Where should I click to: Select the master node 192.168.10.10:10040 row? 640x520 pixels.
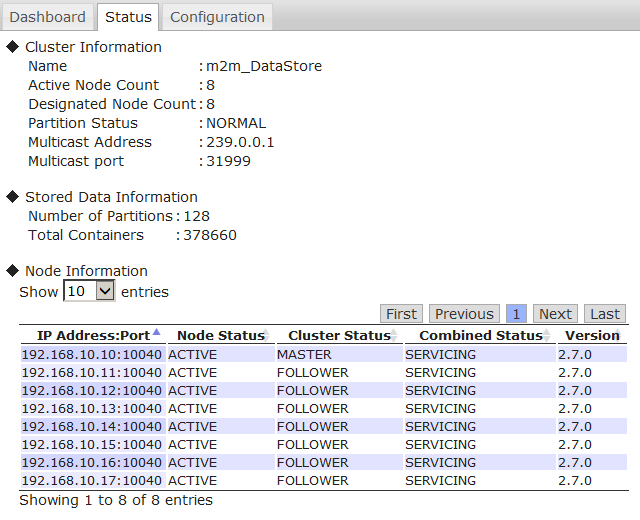coord(92,355)
